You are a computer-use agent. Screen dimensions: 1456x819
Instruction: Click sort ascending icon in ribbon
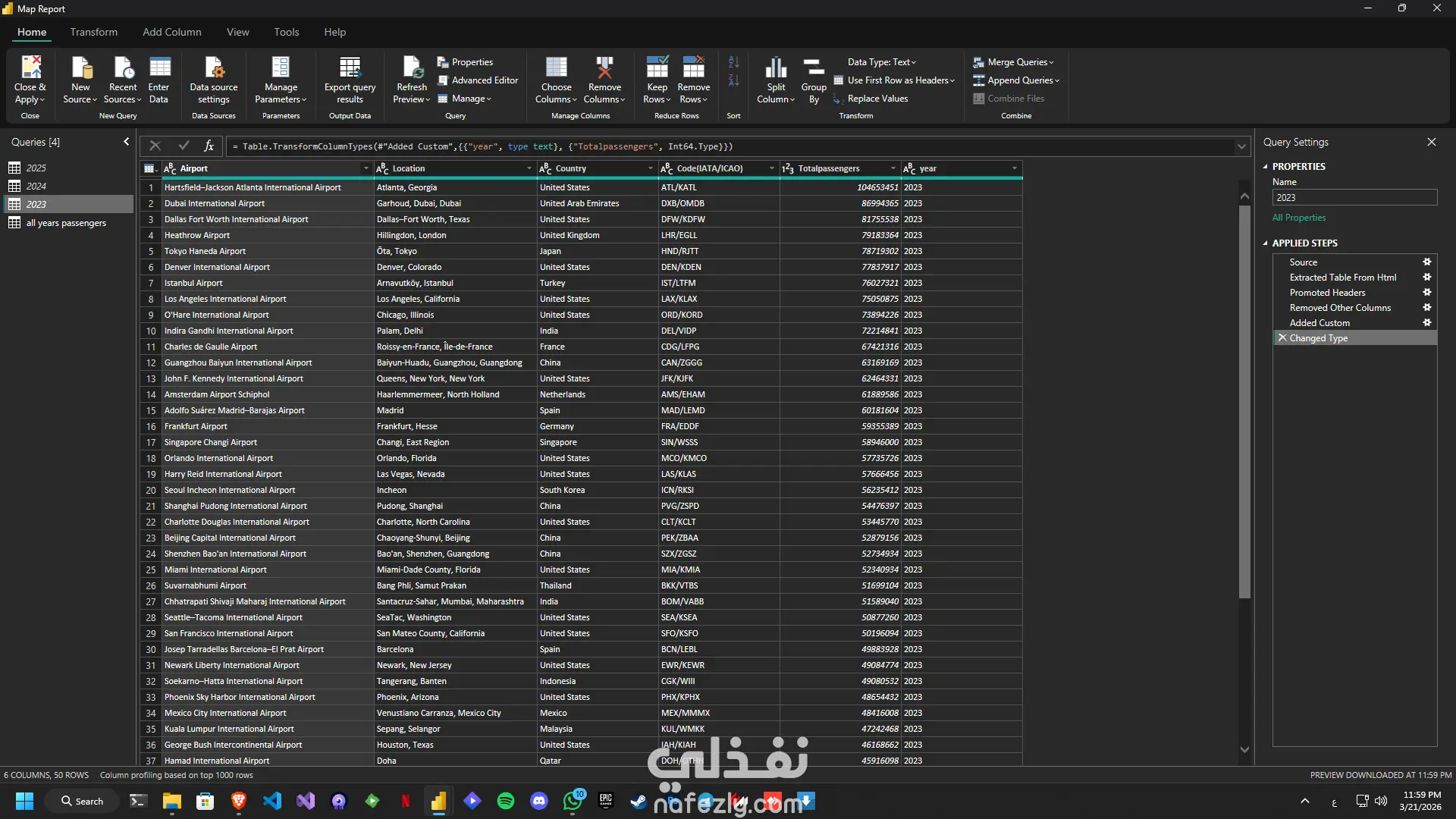(x=733, y=62)
